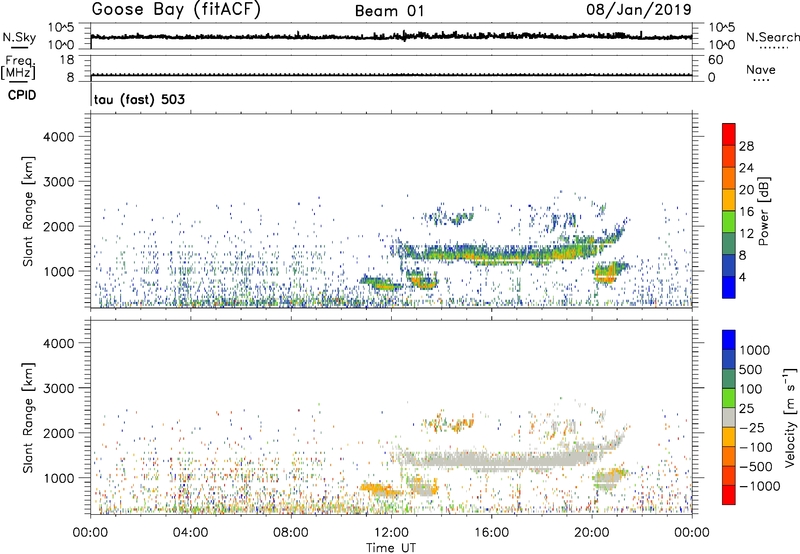
Task: Click the CPID label
Action: (22, 95)
